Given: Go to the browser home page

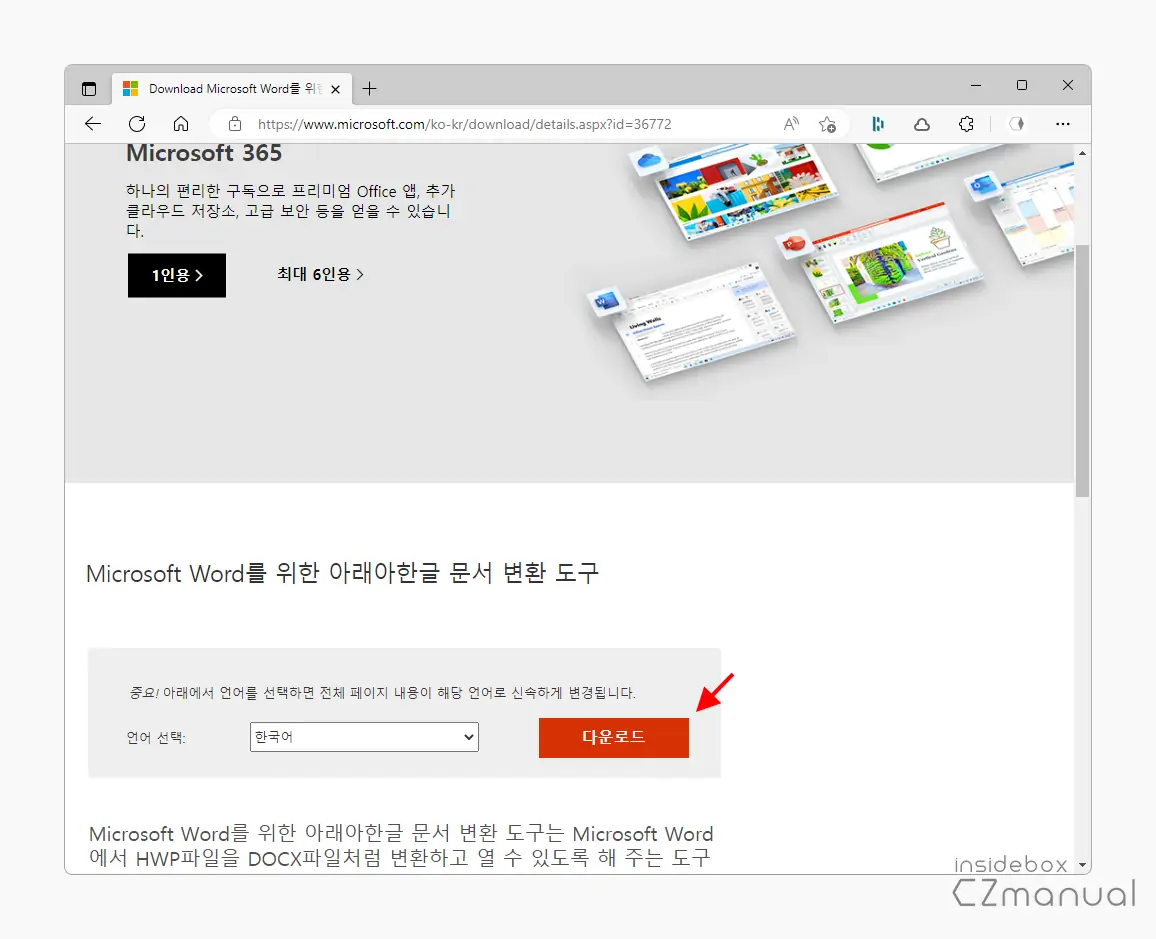Looking at the screenshot, I should (x=181, y=124).
